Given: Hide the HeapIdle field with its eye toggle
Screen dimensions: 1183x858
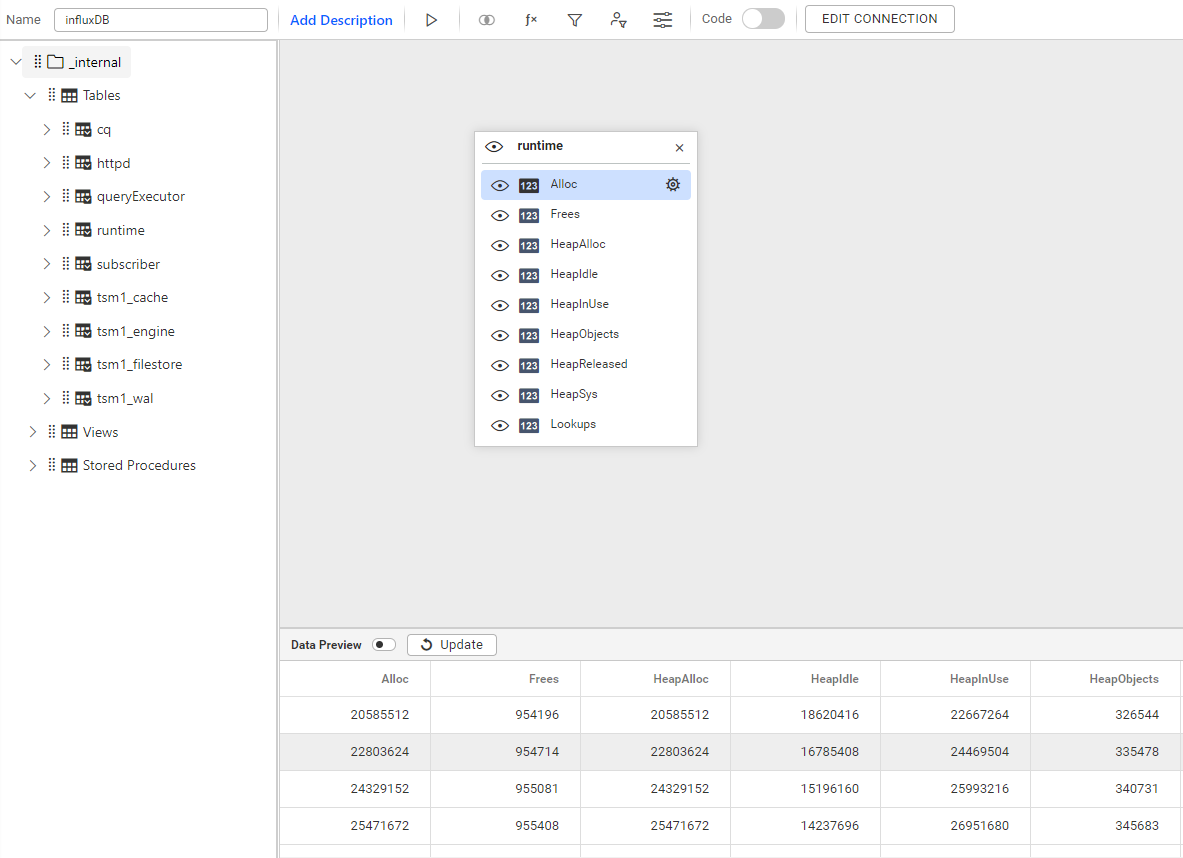Looking at the screenshot, I should (x=499, y=274).
